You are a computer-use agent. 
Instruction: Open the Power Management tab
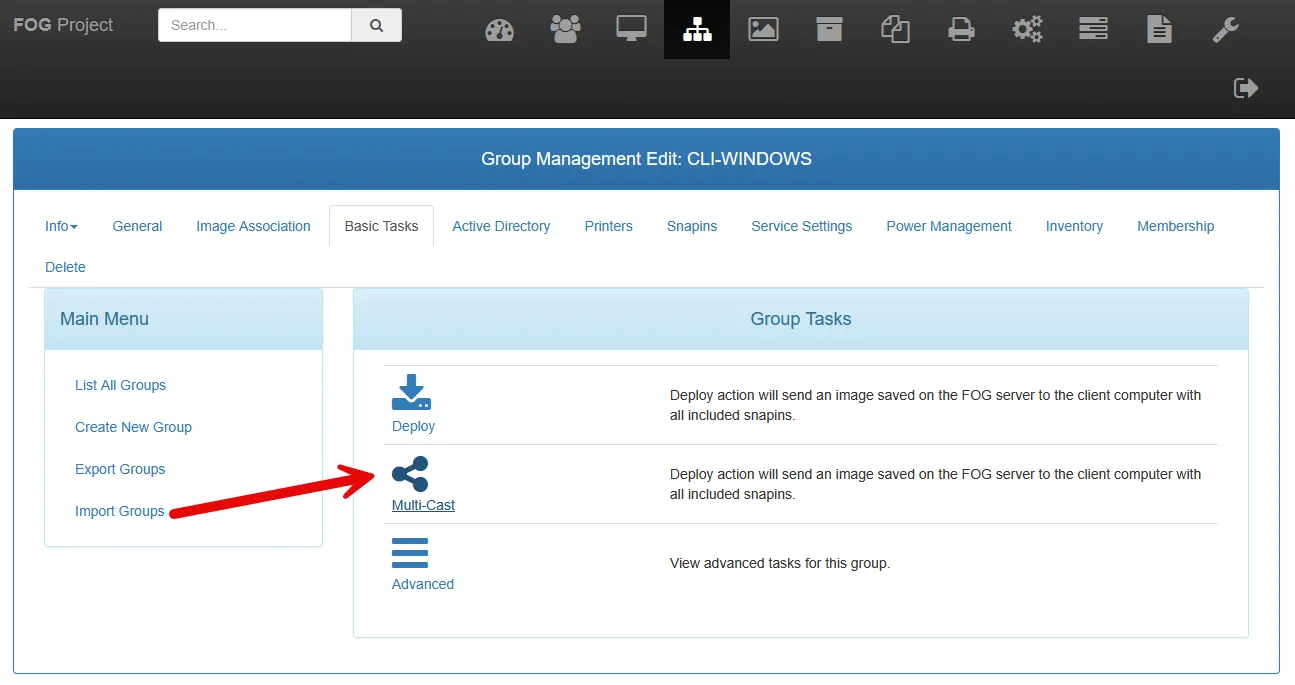(948, 226)
